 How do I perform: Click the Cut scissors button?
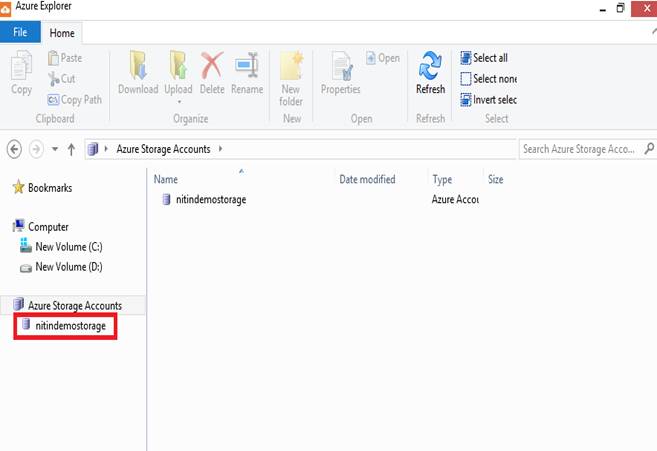[62, 78]
